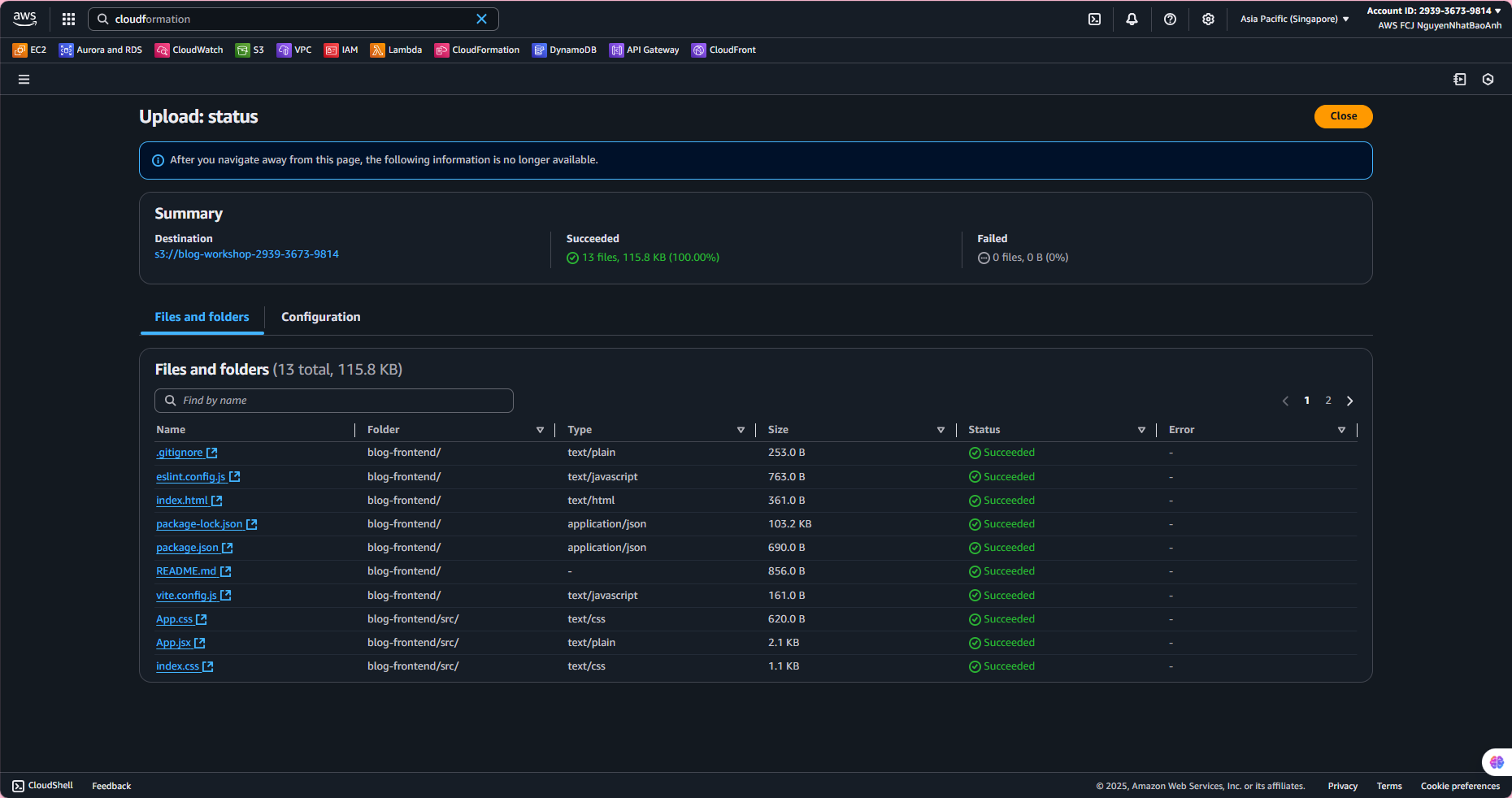This screenshot has width=1512, height=798.
Task: Expand the Account ID dropdown menu
Action: 1434,11
